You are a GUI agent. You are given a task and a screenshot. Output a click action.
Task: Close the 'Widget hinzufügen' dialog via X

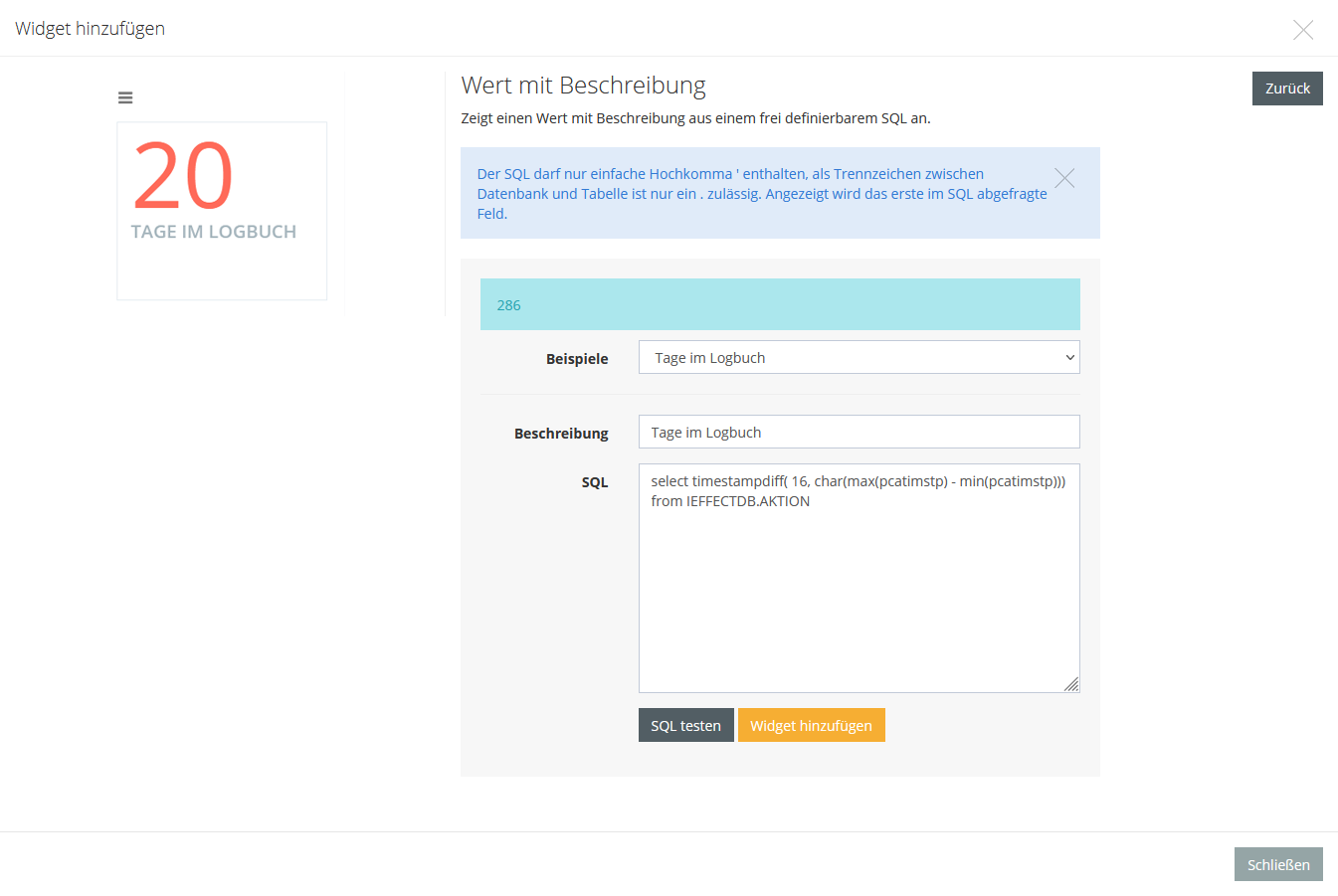pos(1303,30)
